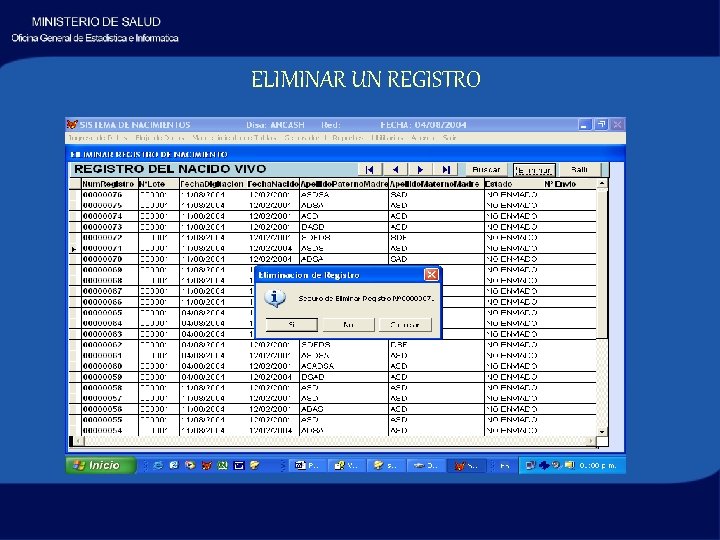Image resolution: width=720 pixels, height=540 pixels.
Task: Open the Utilitarios menu
Action: (x=387, y=138)
